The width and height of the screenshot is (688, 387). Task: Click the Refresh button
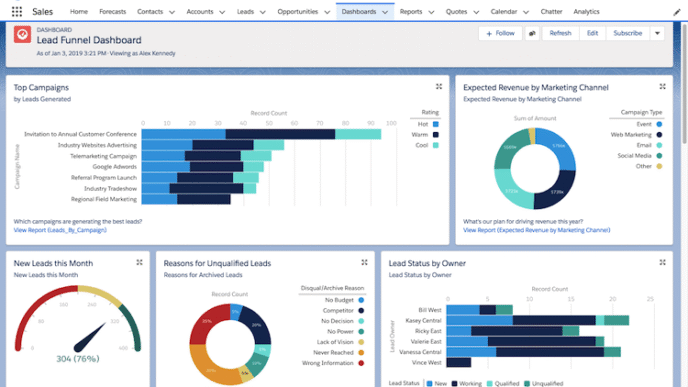pos(560,33)
